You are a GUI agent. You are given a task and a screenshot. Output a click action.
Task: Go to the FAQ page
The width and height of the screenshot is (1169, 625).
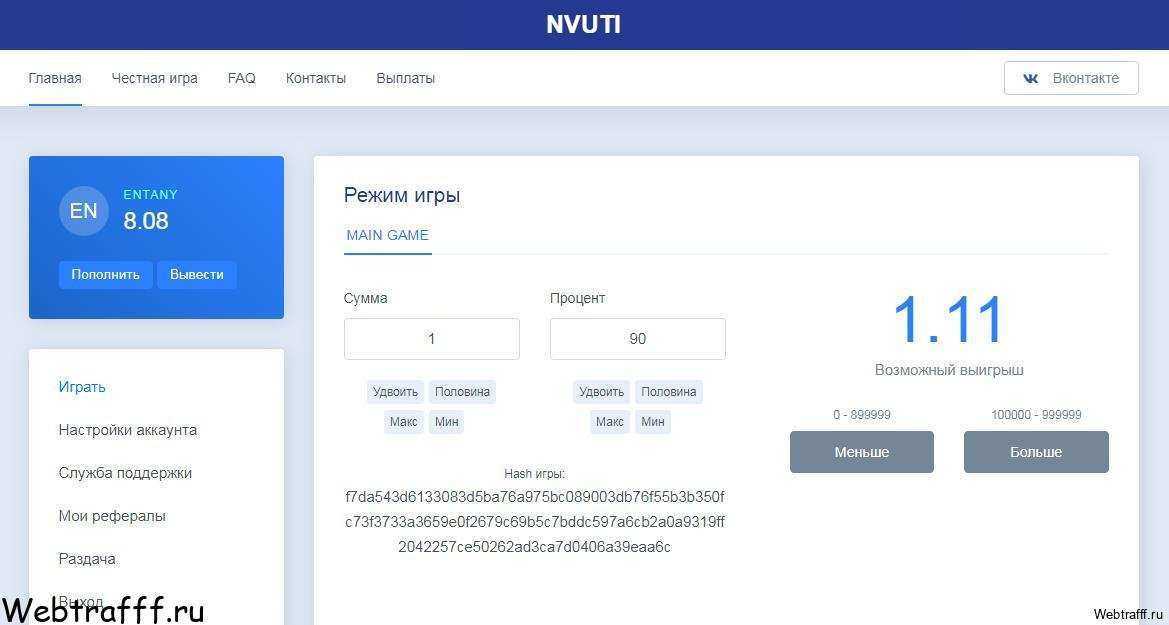click(x=242, y=78)
